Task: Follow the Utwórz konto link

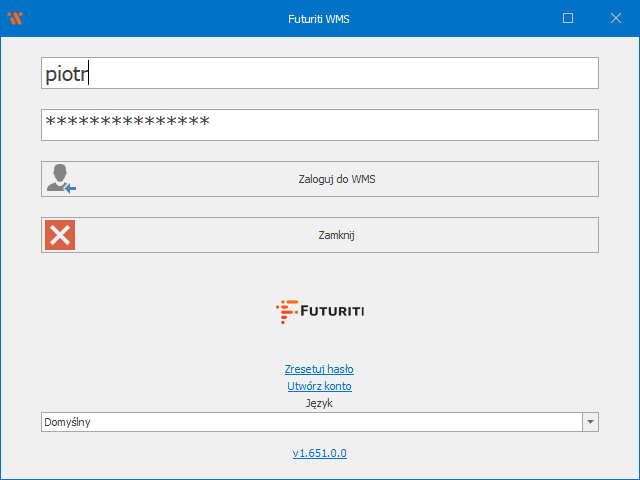Action: (x=319, y=386)
